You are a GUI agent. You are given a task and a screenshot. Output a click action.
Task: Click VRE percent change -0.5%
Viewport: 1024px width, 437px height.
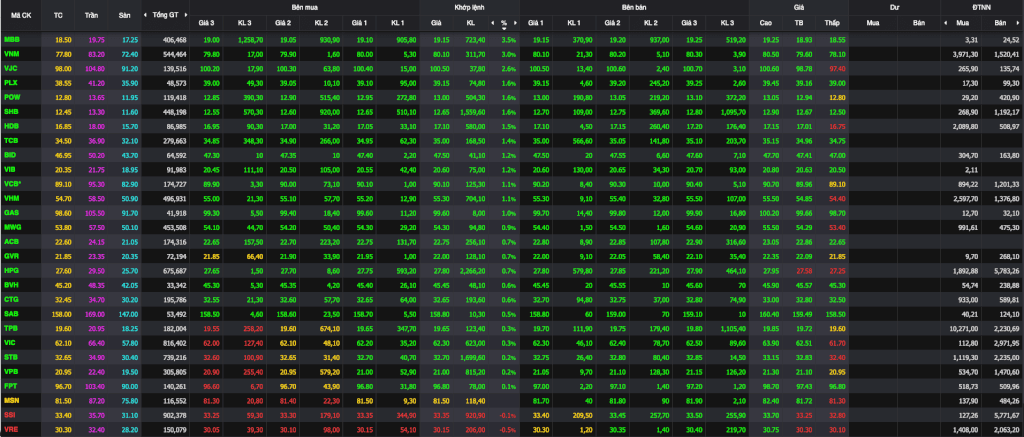click(507, 429)
